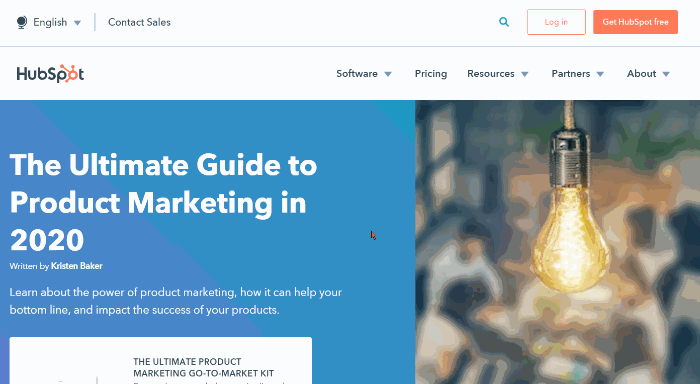Open the Software menu dropdown
Screen dimensions: 700x384
[364, 74]
